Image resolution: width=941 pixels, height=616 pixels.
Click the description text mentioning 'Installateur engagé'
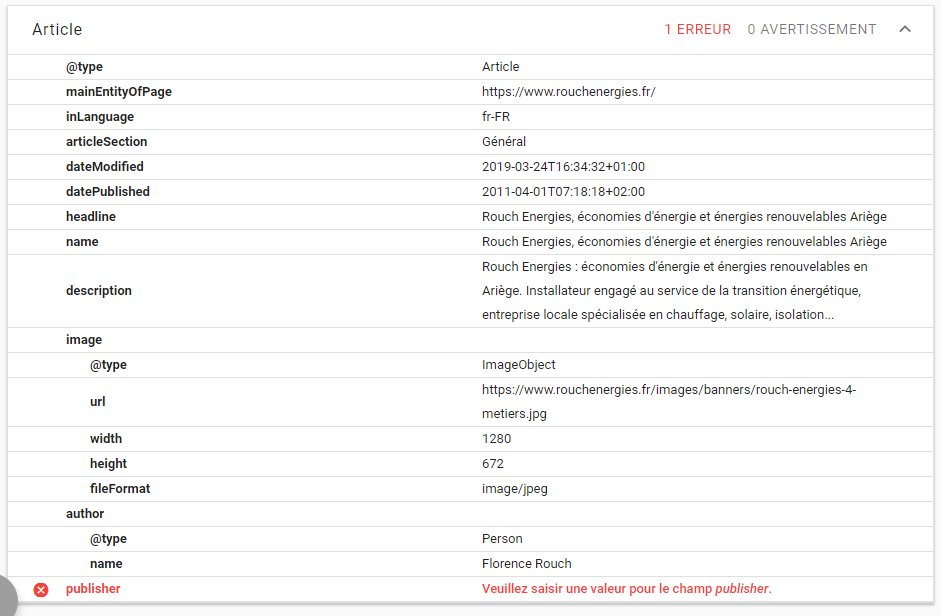pos(674,291)
